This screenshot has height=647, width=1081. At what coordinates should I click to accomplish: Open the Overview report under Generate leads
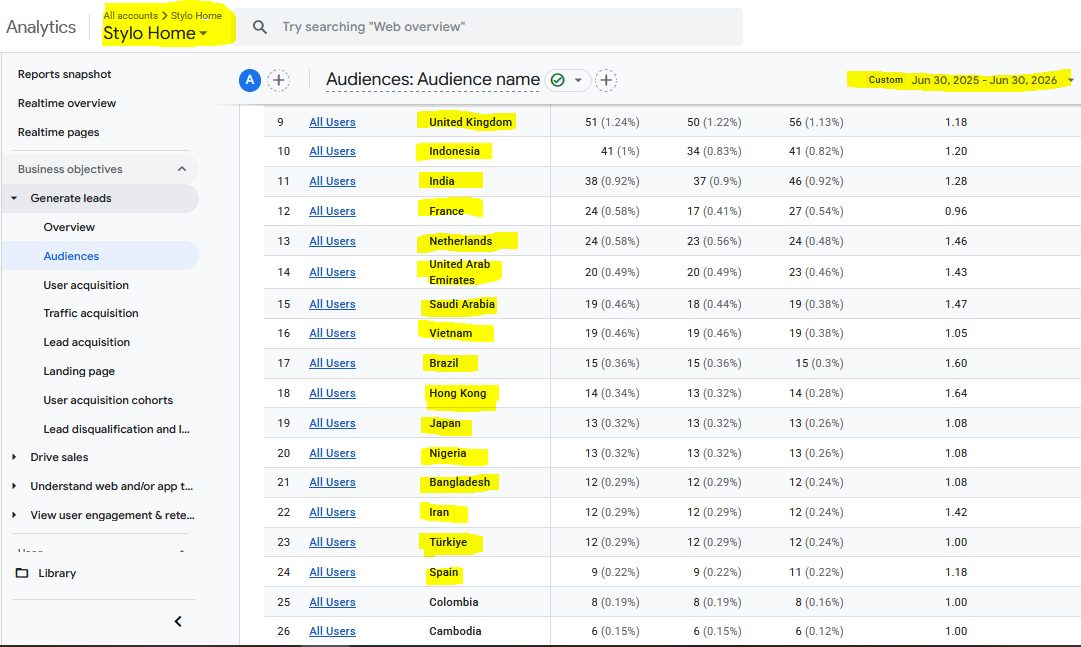[69, 227]
